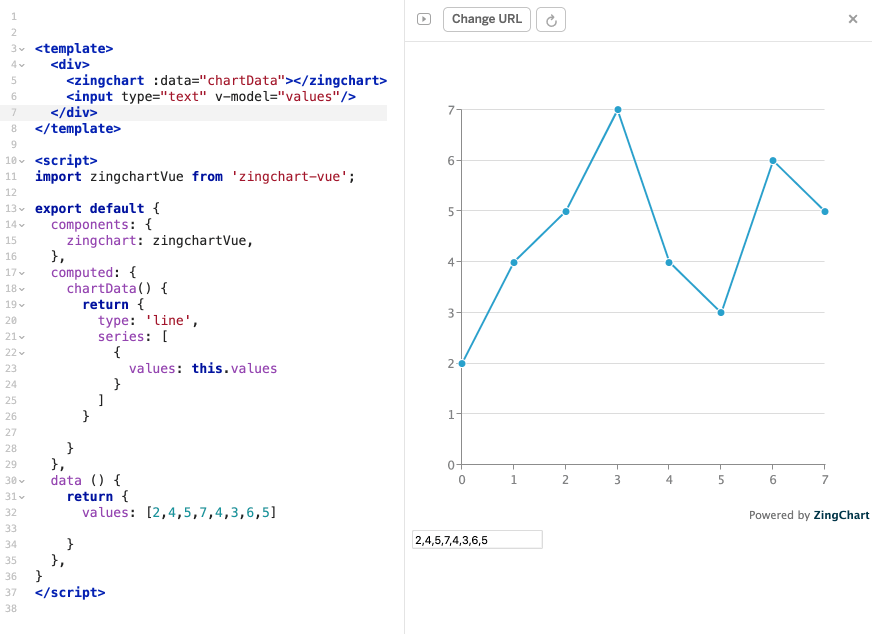Collapse the template block at line 3

coord(19,48)
